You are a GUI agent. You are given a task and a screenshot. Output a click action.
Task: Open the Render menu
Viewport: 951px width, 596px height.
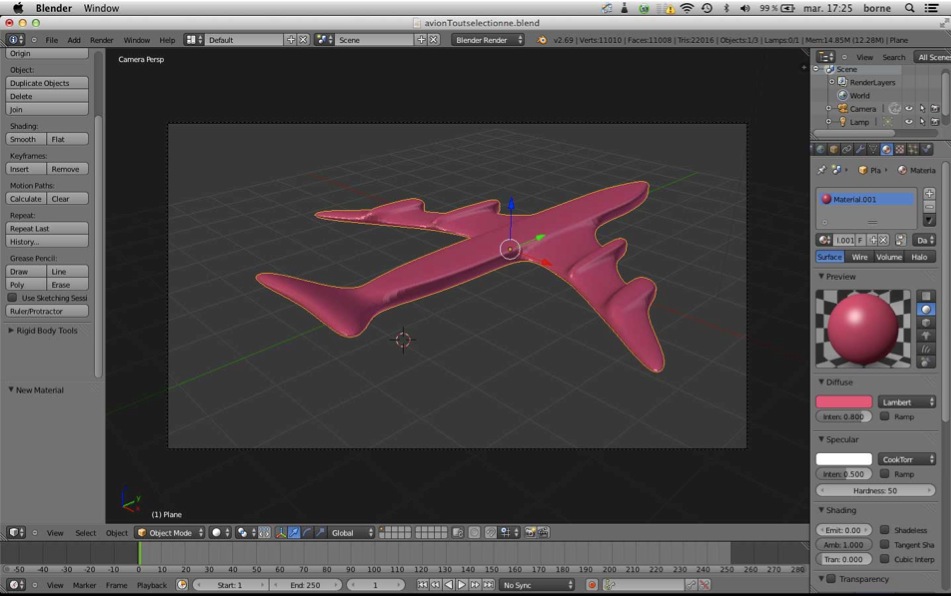coord(102,40)
